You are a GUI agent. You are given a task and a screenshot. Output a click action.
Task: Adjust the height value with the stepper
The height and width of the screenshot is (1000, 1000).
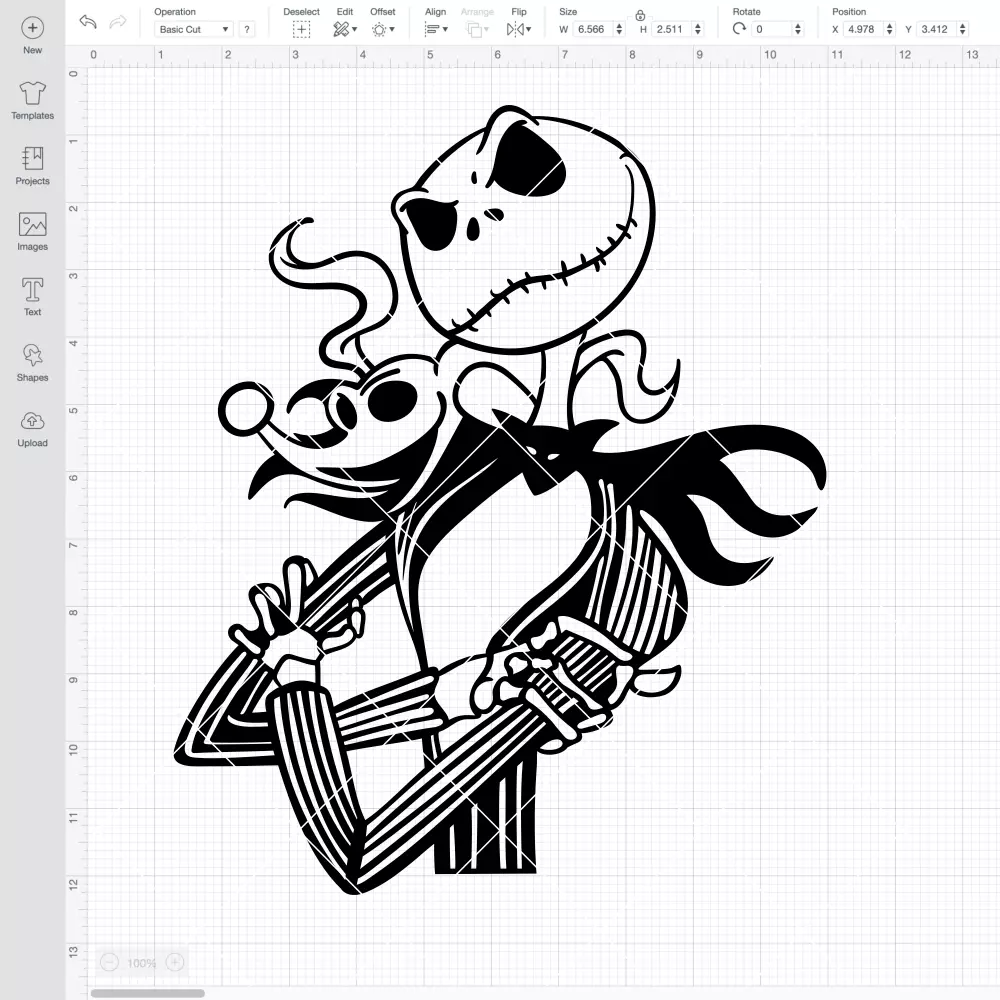coord(698,29)
